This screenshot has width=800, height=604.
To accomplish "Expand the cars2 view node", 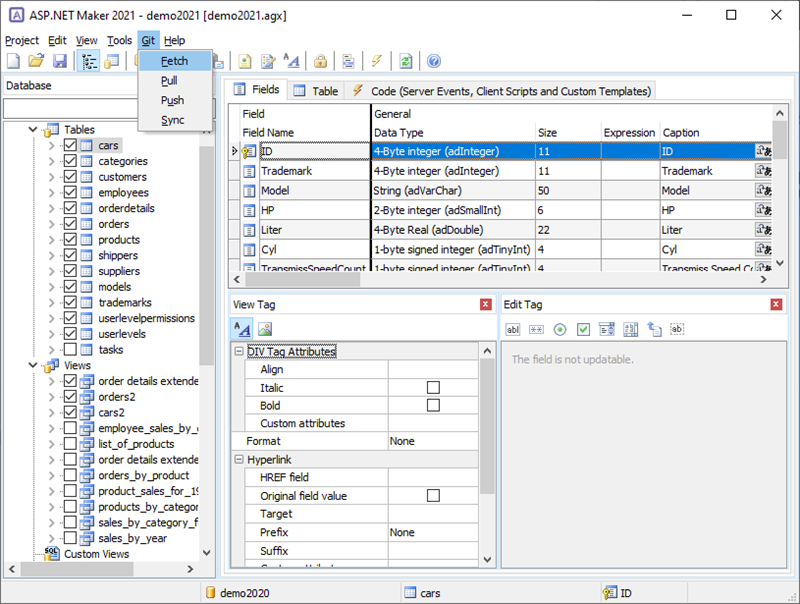I will [52, 412].
